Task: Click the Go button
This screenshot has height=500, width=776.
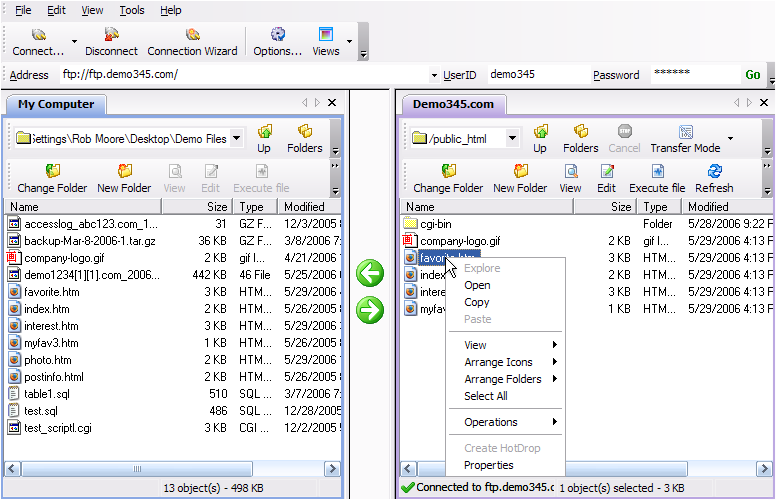Action: tap(753, 75)
